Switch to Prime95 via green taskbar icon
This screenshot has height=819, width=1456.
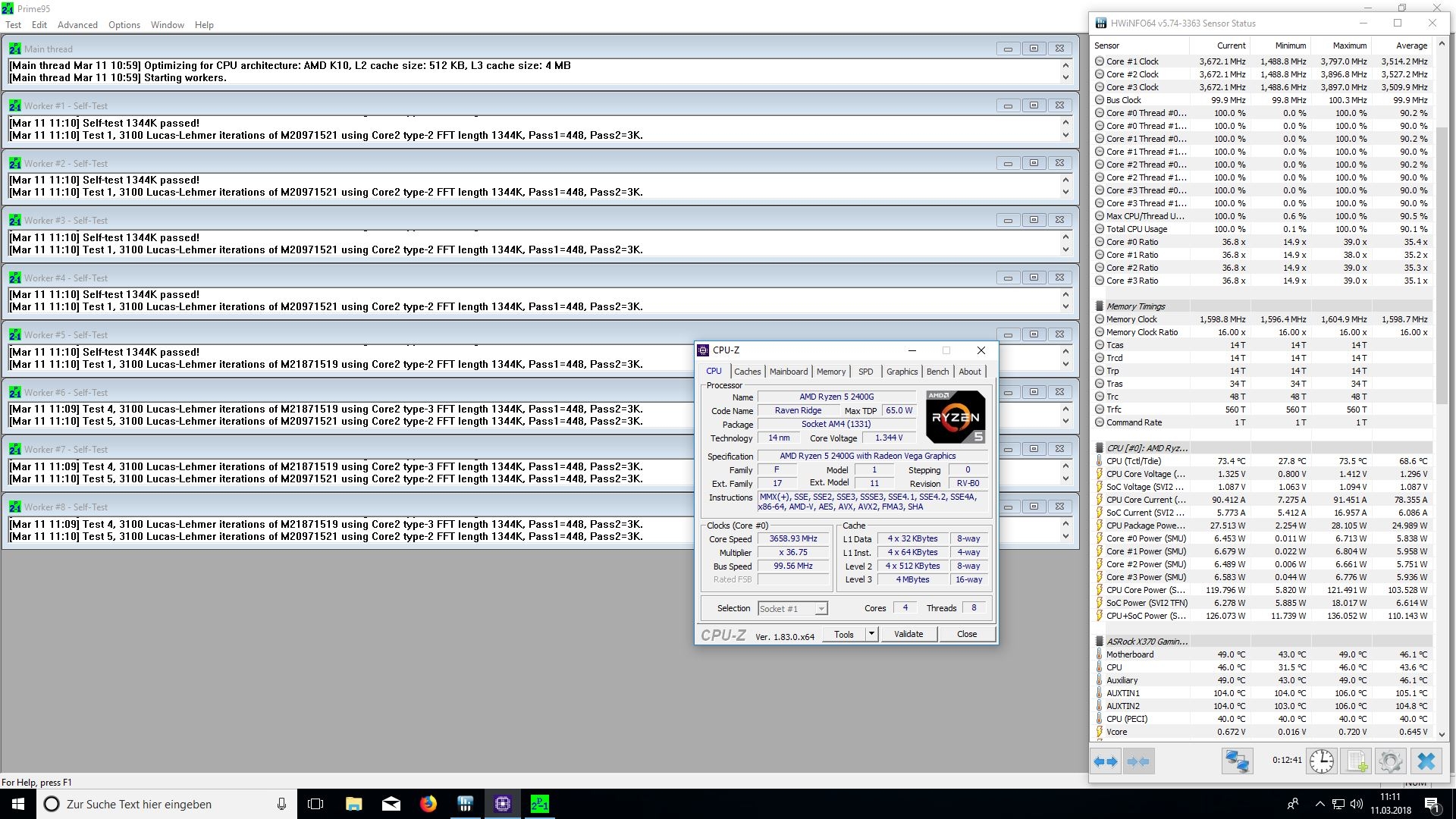click(540, 804)
